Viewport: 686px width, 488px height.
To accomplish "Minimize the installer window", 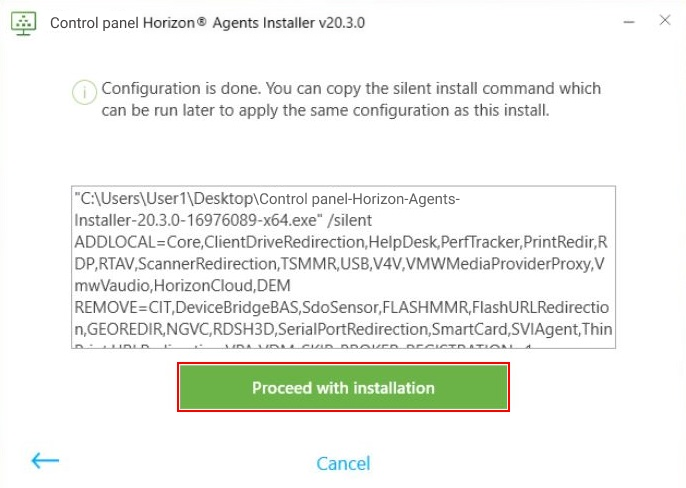I will click(x=627, y=21).
